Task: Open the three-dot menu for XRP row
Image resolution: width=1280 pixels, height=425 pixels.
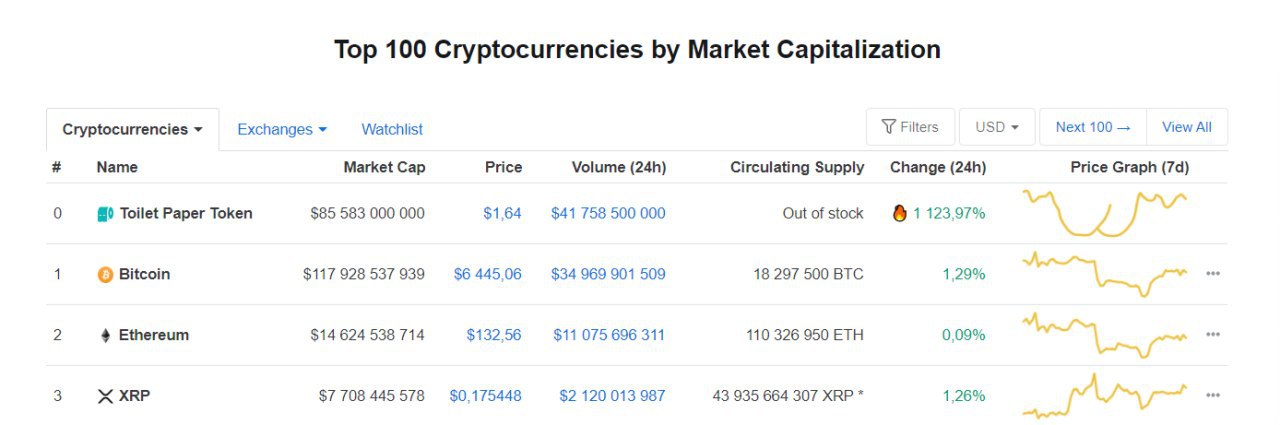Action: click(1213, 396)
